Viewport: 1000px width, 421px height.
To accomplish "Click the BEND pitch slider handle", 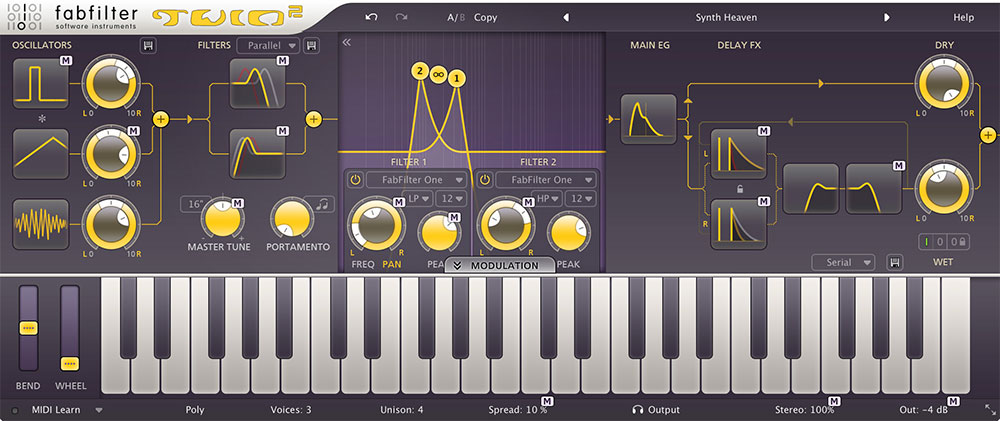I will pos(28,329).
